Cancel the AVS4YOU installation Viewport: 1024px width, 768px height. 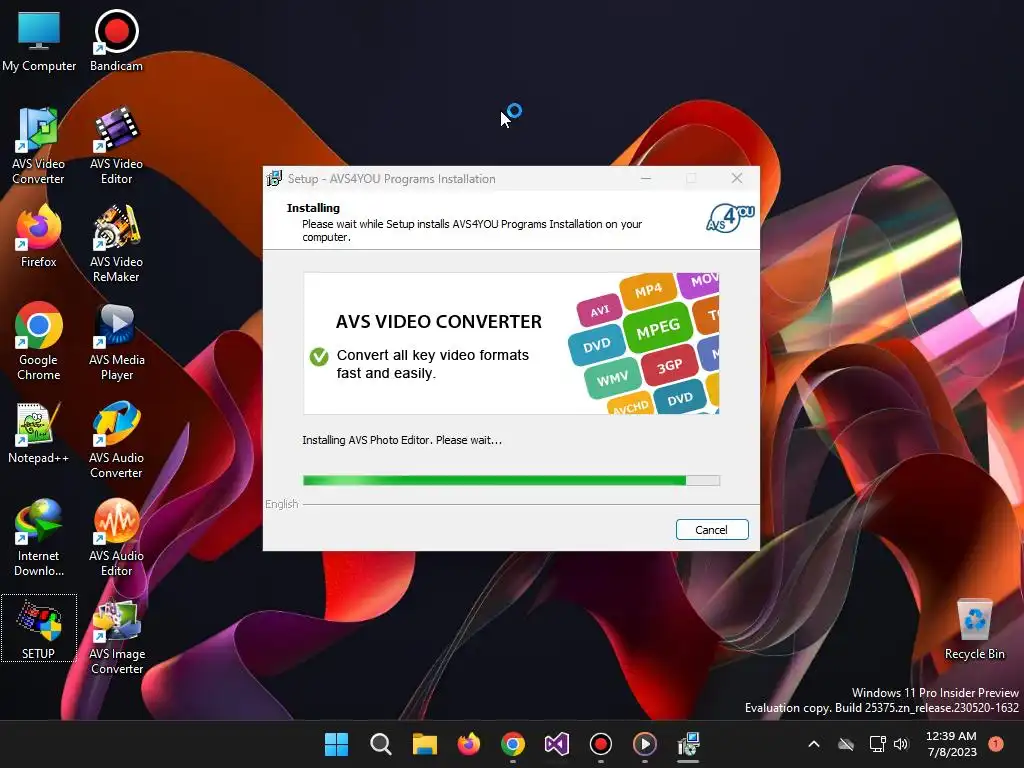(x=712, y=530)
